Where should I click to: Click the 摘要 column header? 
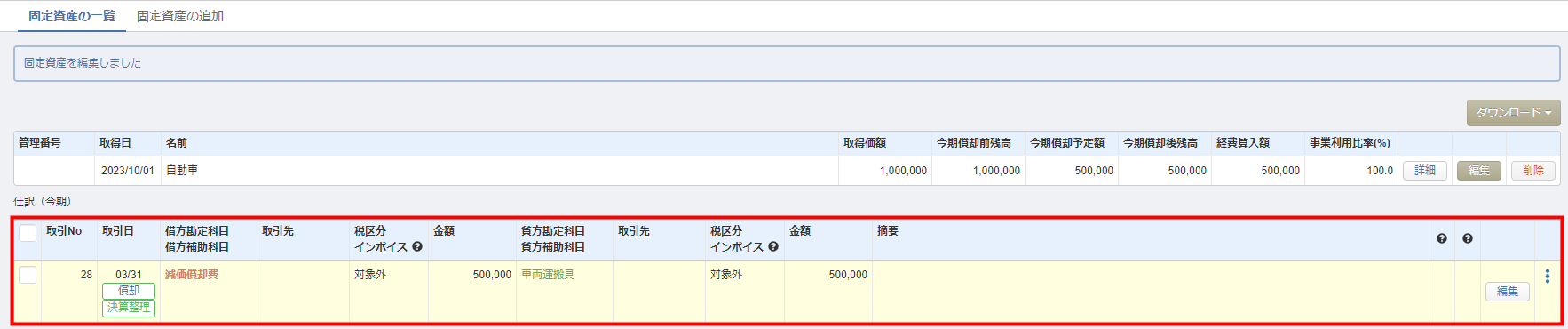pyautogui.click(x=888, y=231)
